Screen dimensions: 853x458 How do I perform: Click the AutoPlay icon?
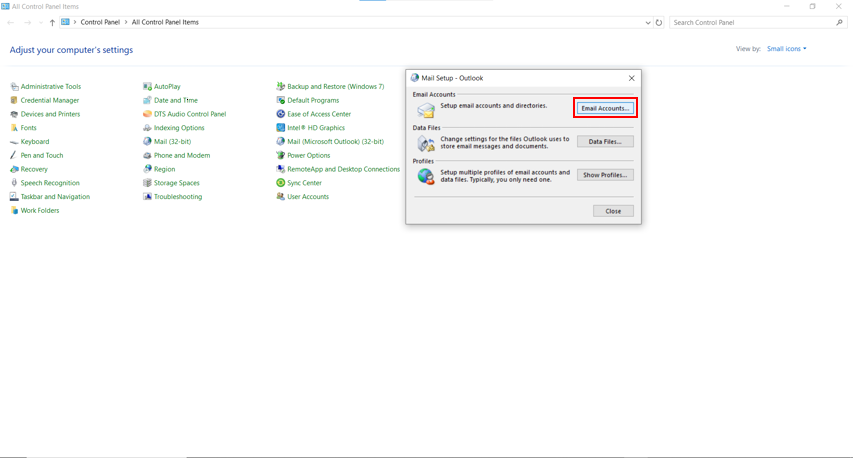tap(147, 86)
